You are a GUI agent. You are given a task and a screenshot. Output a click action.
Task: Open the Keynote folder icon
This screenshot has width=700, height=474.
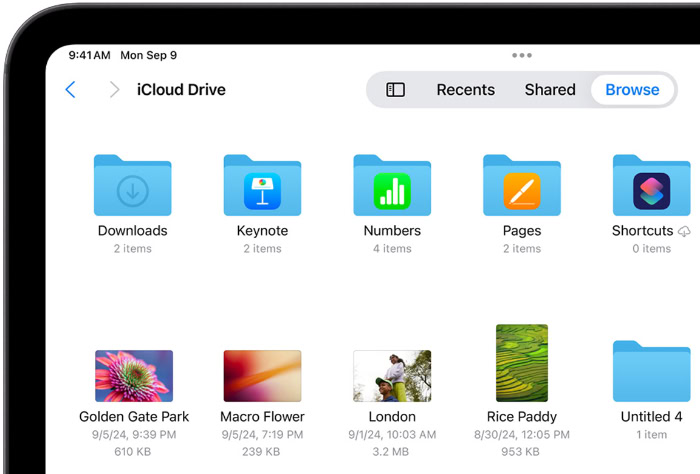tap(262, 185)
